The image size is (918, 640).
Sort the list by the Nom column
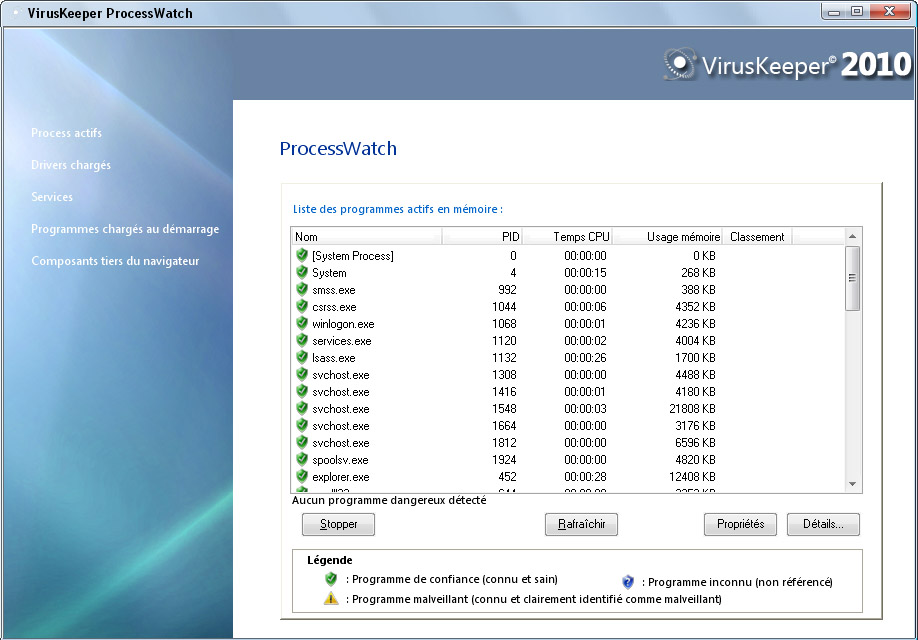366,237
